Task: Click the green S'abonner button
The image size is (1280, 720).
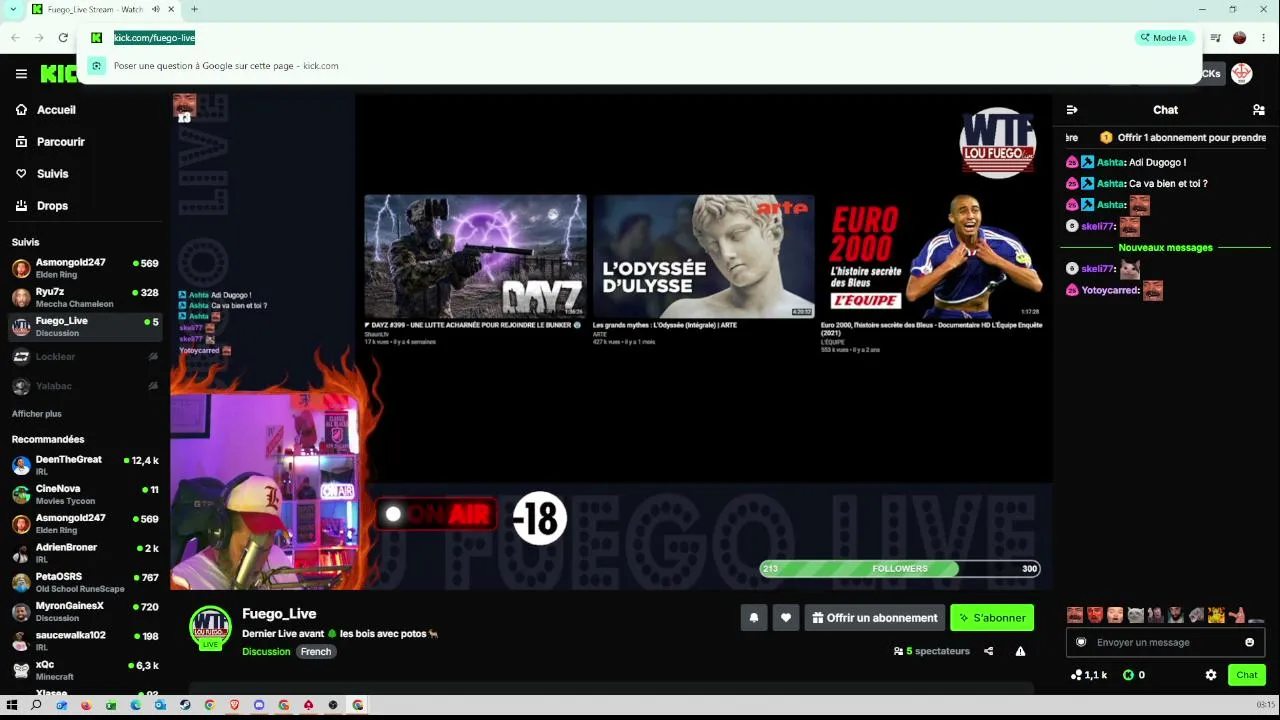Action: point(992,618)
